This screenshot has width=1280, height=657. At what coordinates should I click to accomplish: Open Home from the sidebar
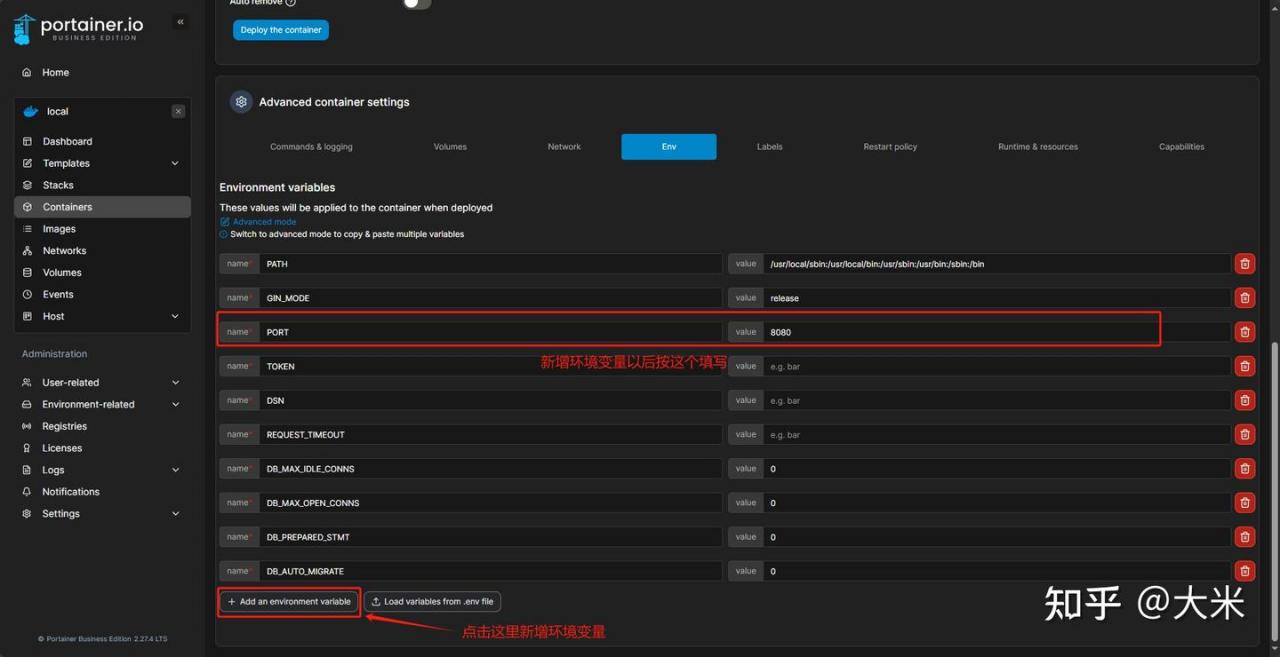click(55, 72)
